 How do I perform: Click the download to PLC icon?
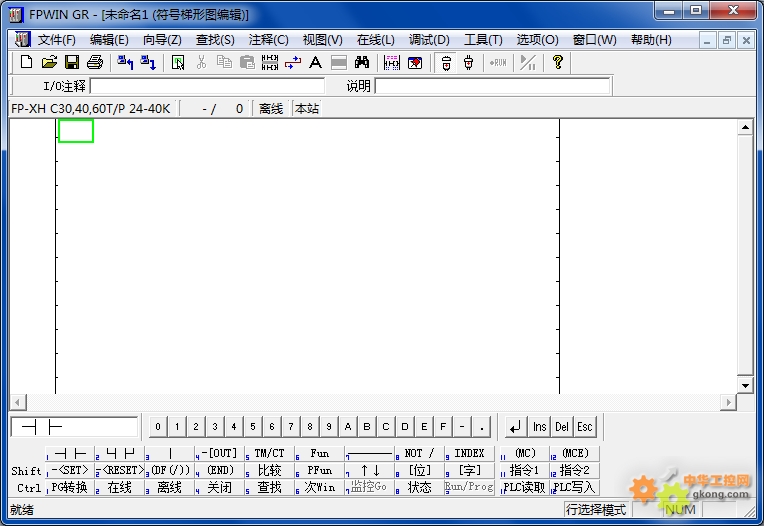(148, 62)
